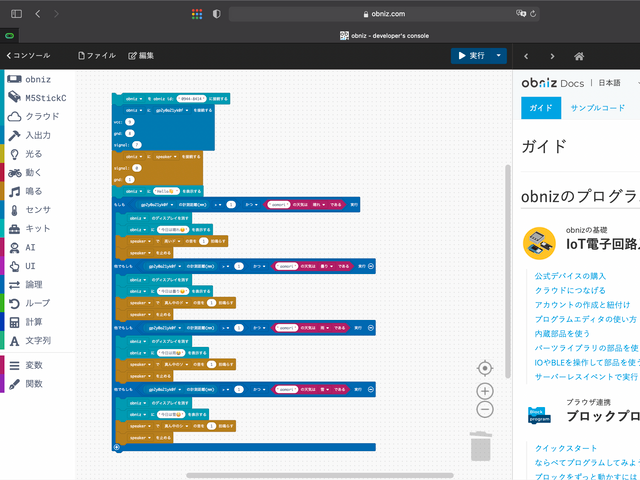640x480 pixels.
Task: Open the 編集 menu
Action: tap(141, 56)
